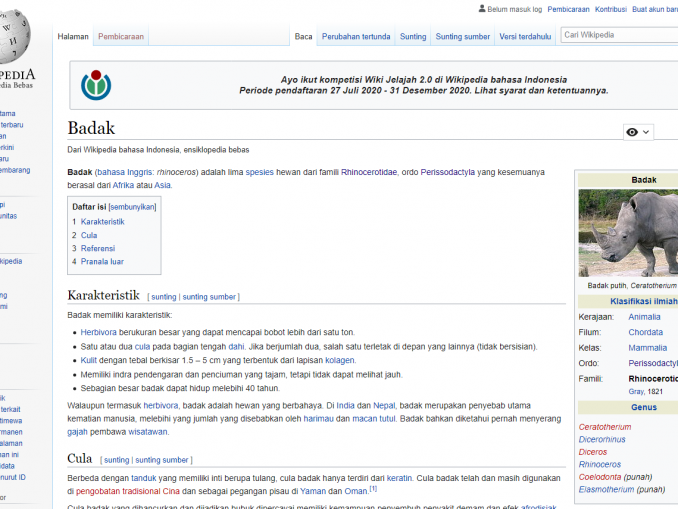Open the Klasifikasi ilmiah infobox link
The image size is (678, 509).
tap(644, 301)
